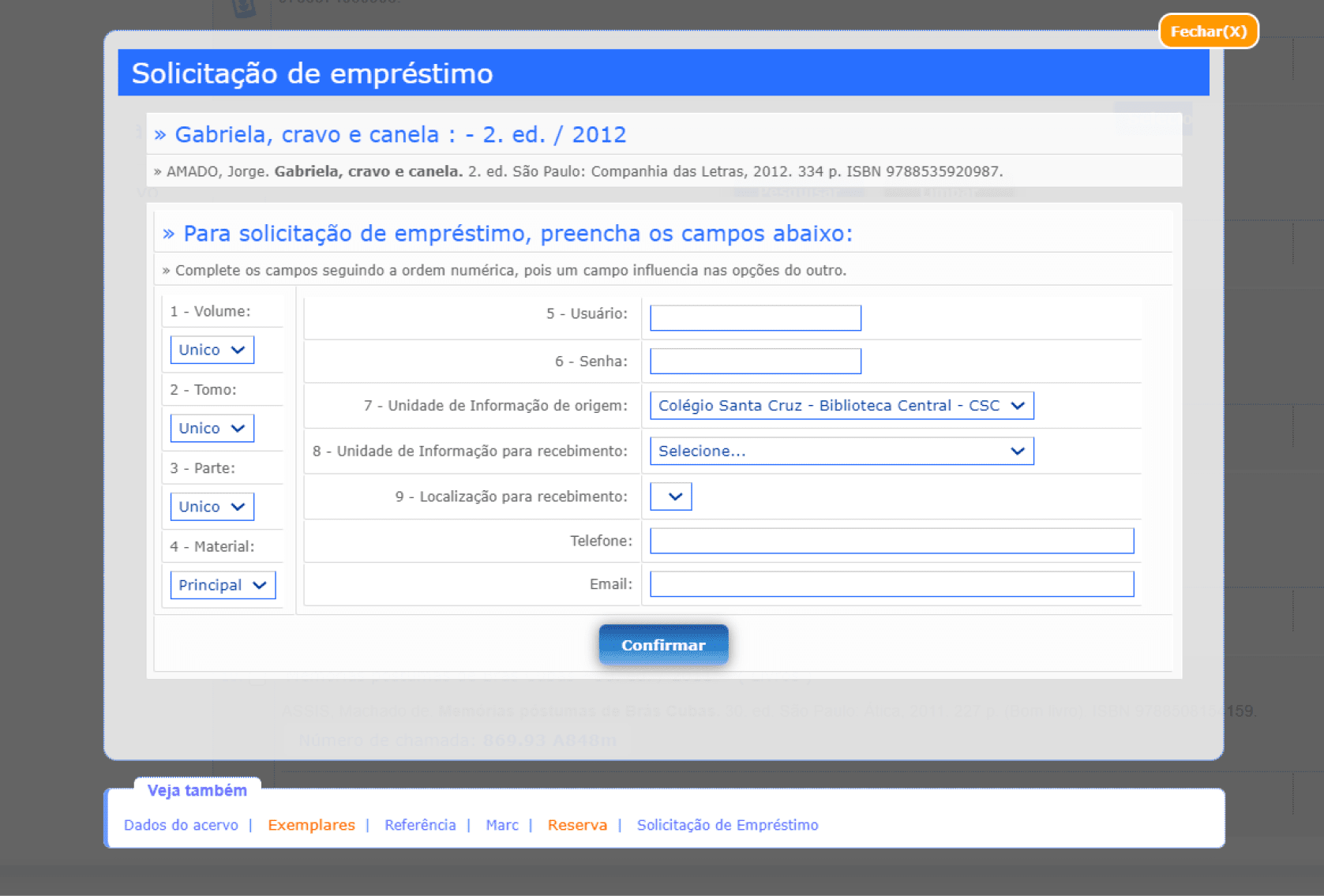Expand the Tomo dropdown
The width and height of the screenshot is (1324, 896).
(x=212, y=428)
